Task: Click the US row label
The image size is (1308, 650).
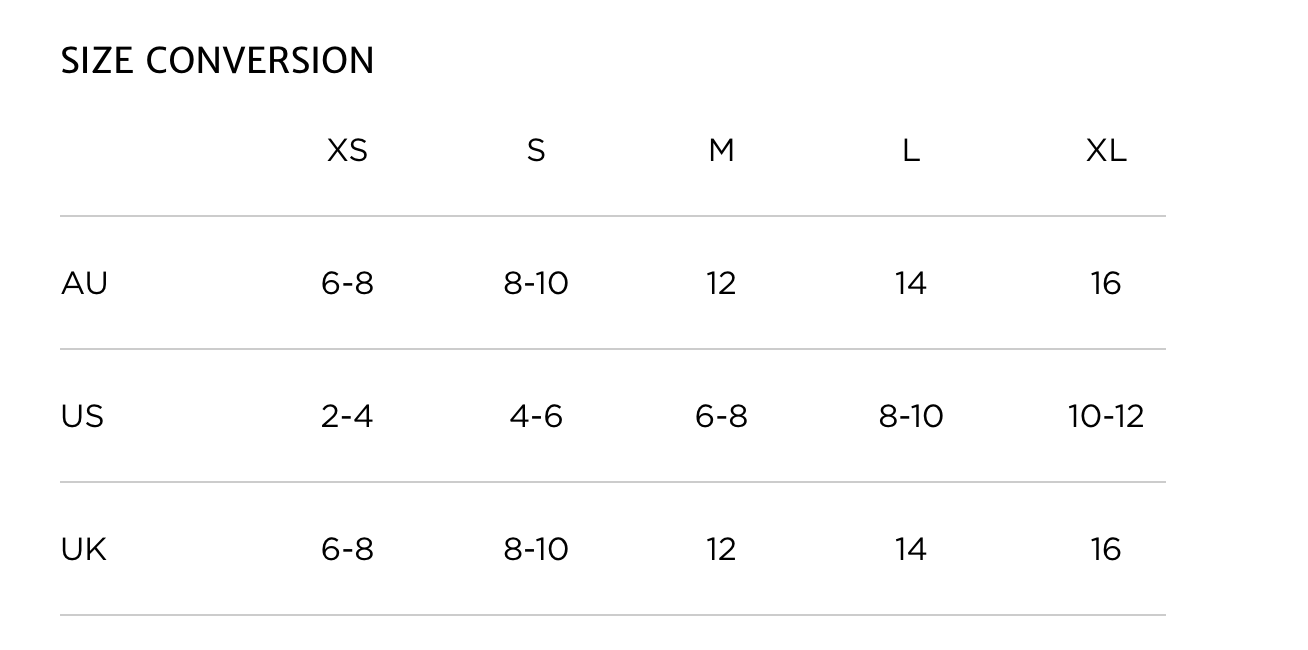Action: (x=82, y=416)
